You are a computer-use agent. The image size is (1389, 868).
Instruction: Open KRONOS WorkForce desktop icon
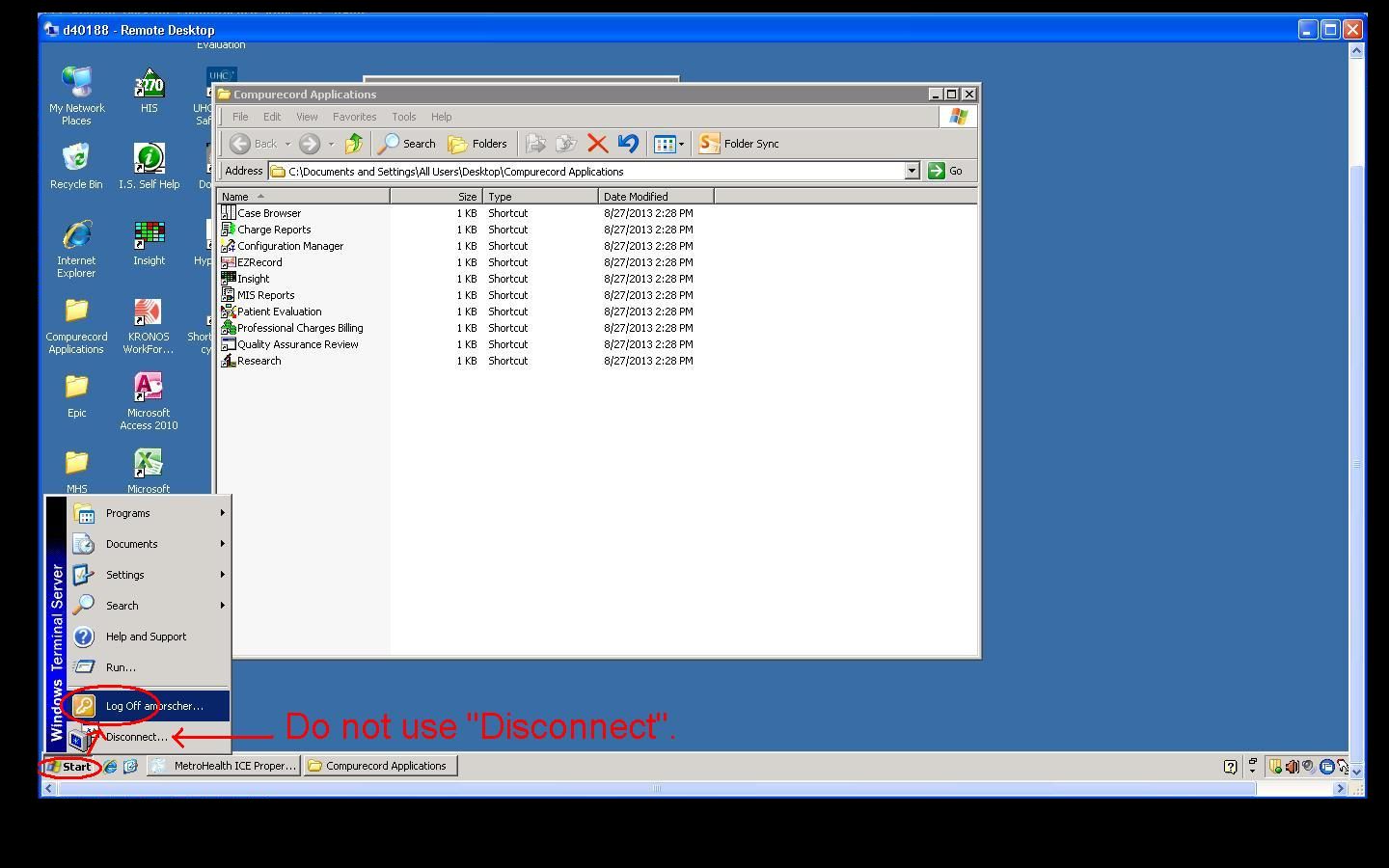(x=149, y=325)
